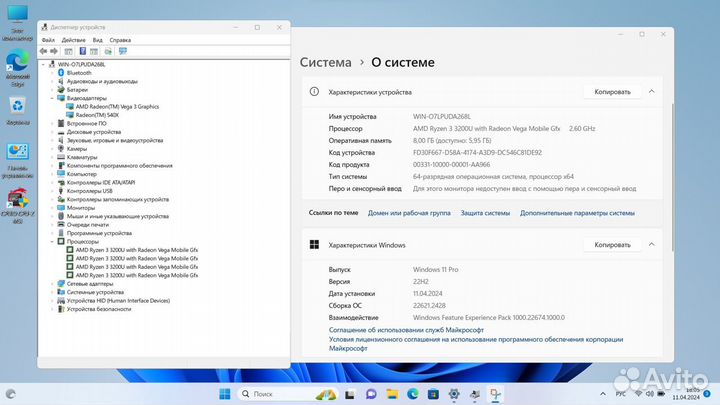Open Дополнительные параметры системы link
720x405 pixels.
click(x=577, y=213)
